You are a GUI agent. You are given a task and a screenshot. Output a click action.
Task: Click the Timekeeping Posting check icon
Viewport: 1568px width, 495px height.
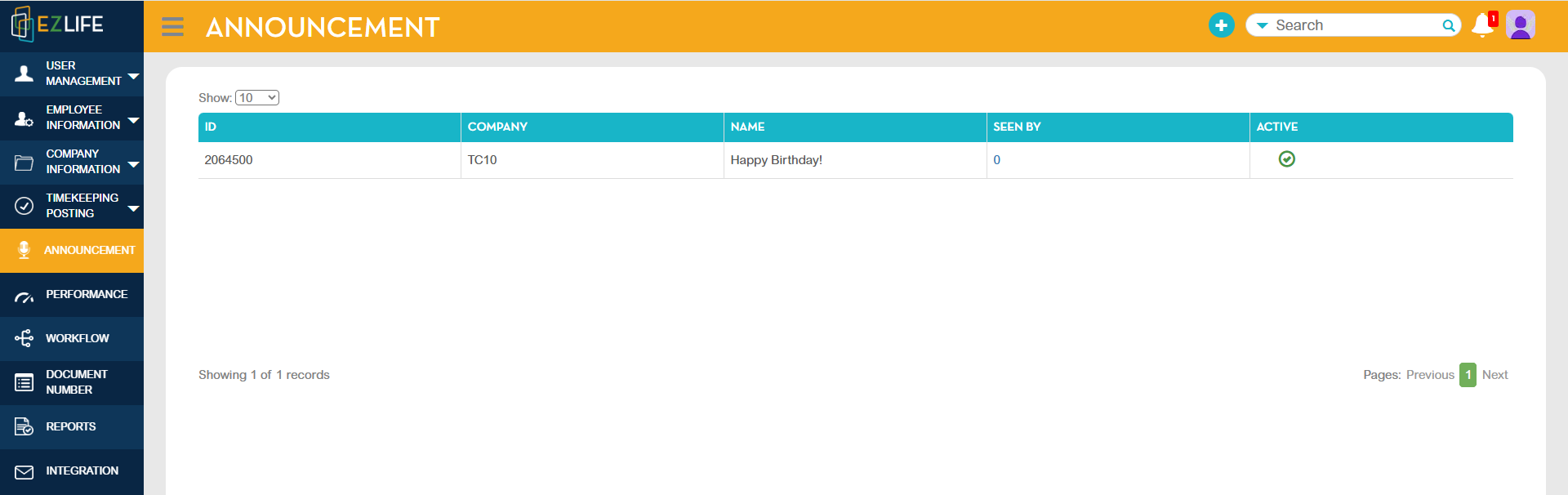[24, 206]
